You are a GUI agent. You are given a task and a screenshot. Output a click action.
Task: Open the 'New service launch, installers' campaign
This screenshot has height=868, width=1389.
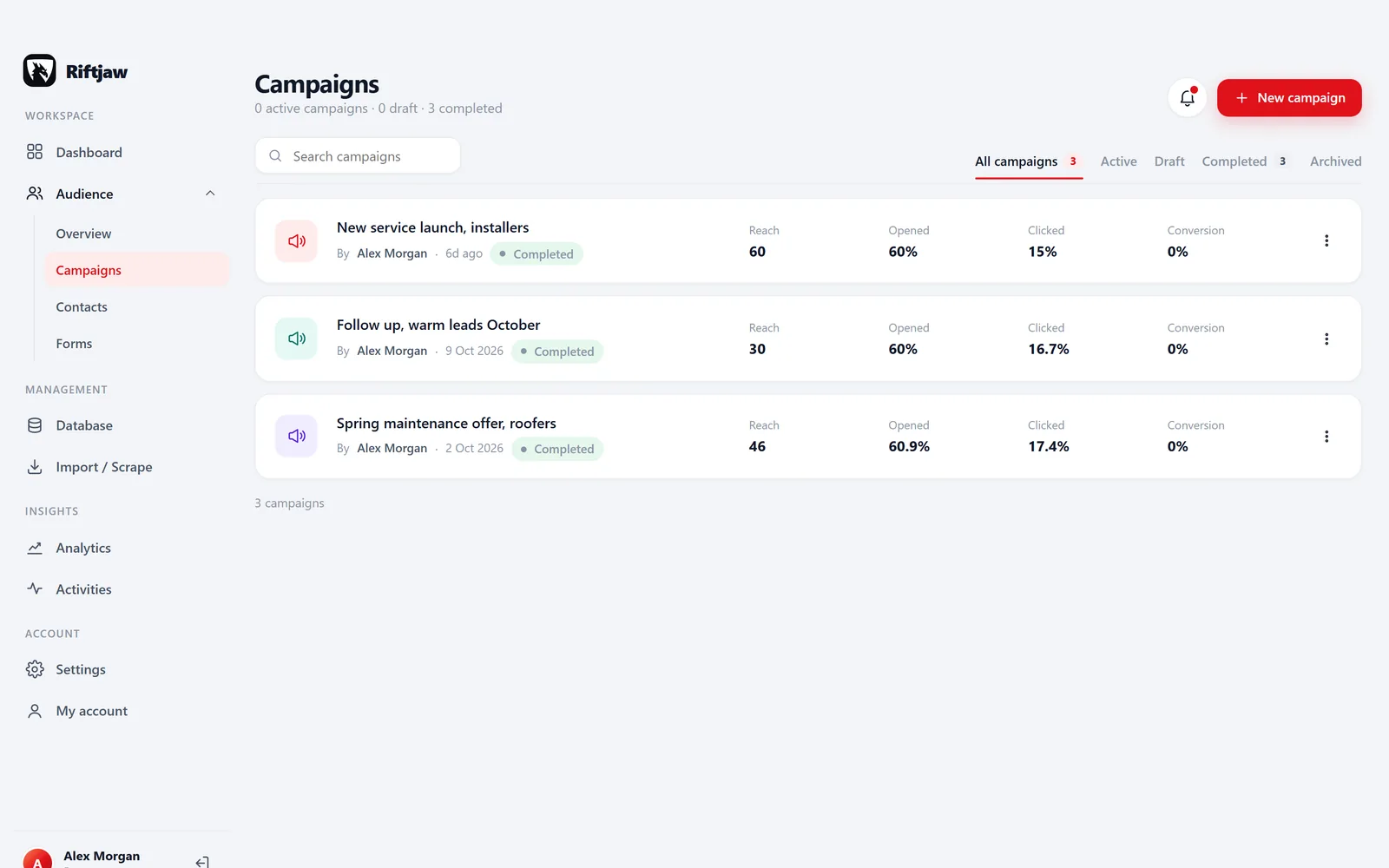[x=432, y=227]
